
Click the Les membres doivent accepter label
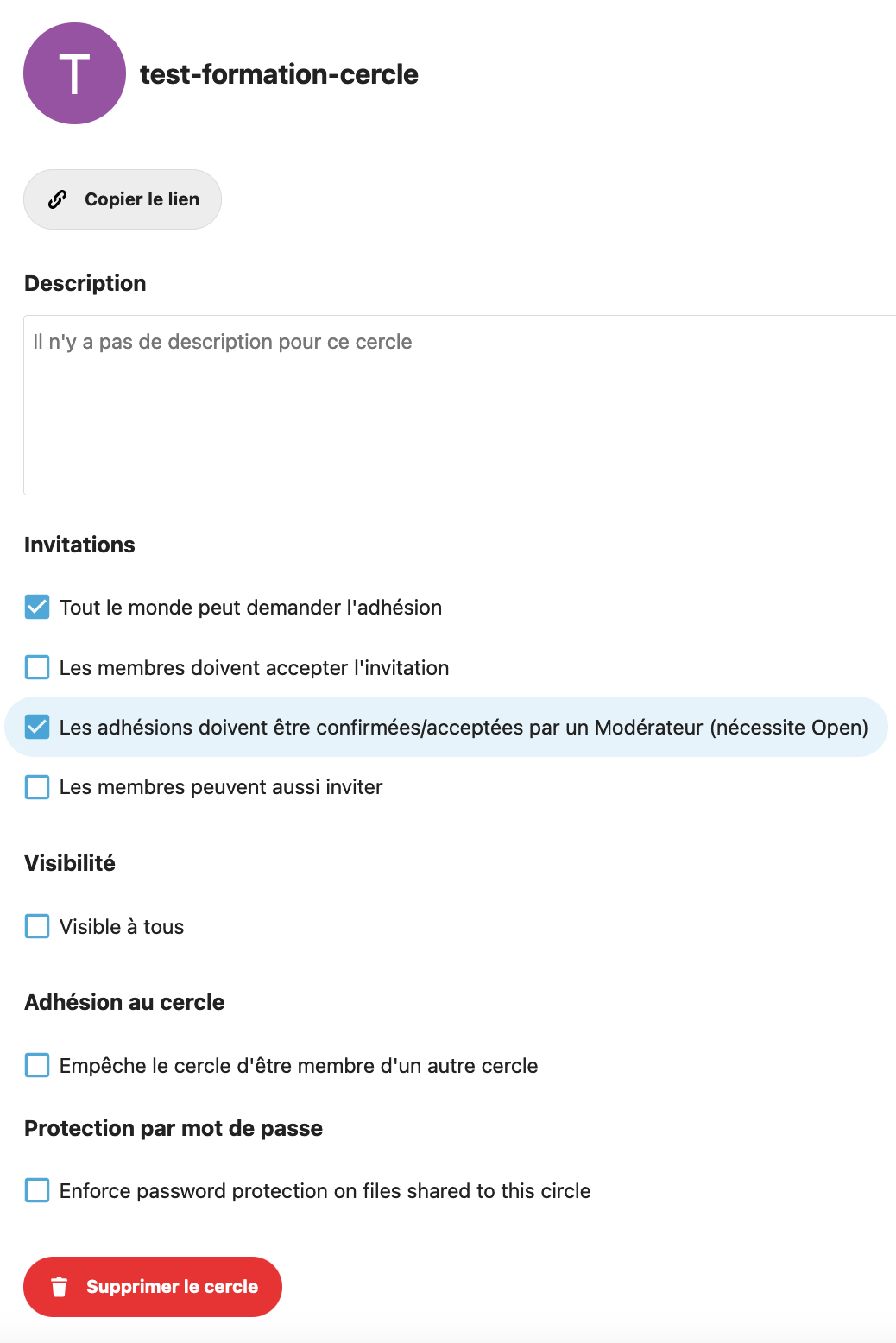point(255,668)
